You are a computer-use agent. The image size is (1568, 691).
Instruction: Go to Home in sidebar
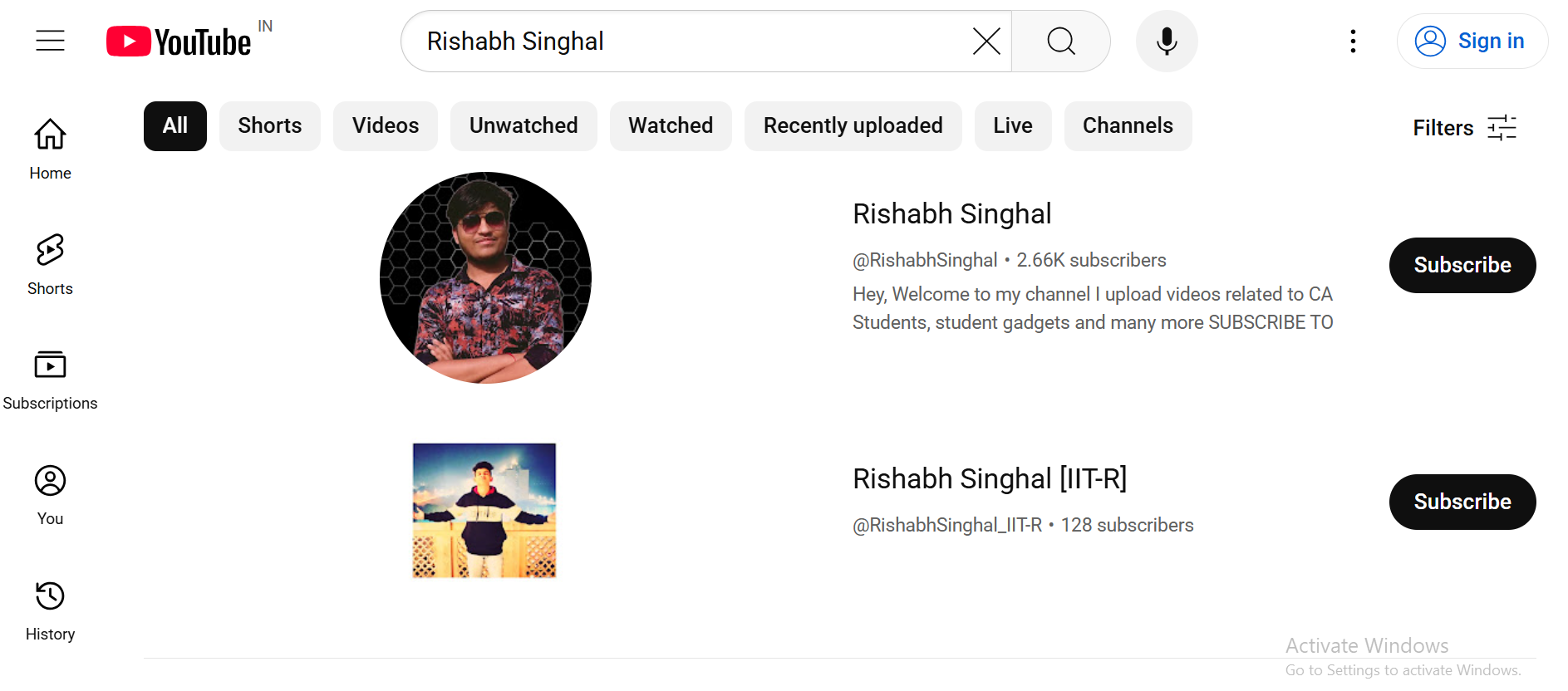point(50,149)
